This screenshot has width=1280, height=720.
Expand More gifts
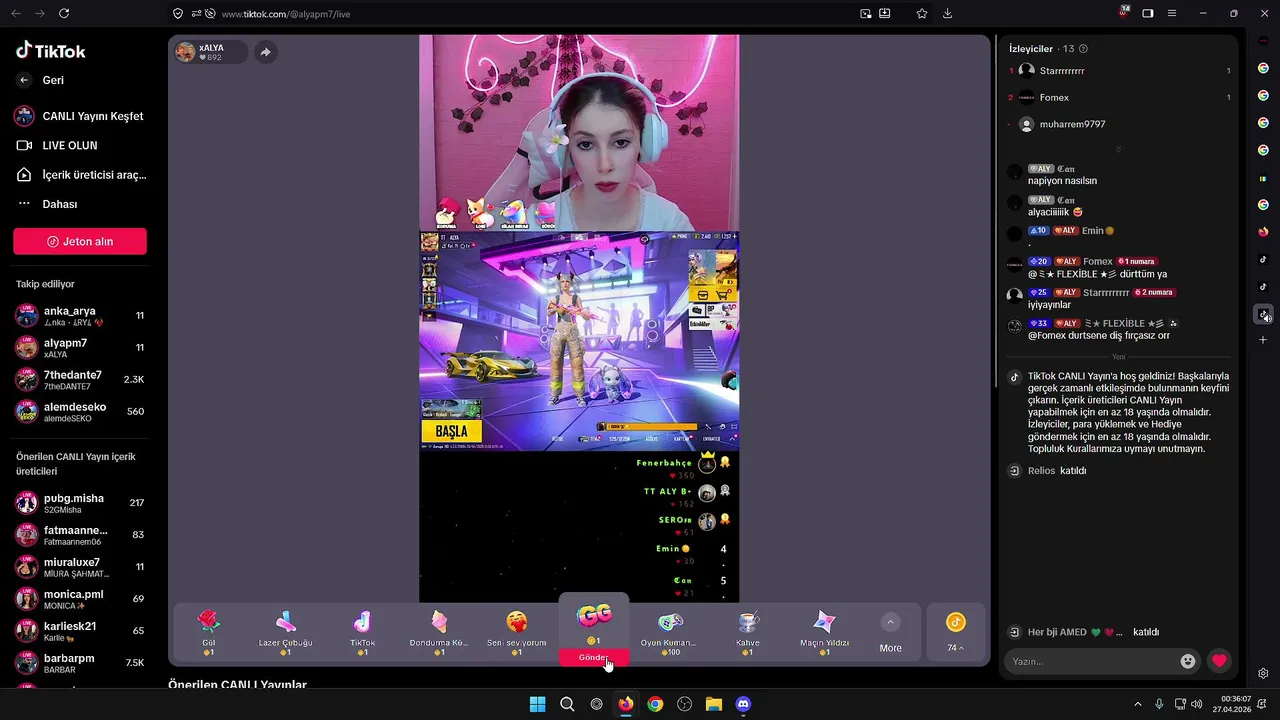[890, 633]
